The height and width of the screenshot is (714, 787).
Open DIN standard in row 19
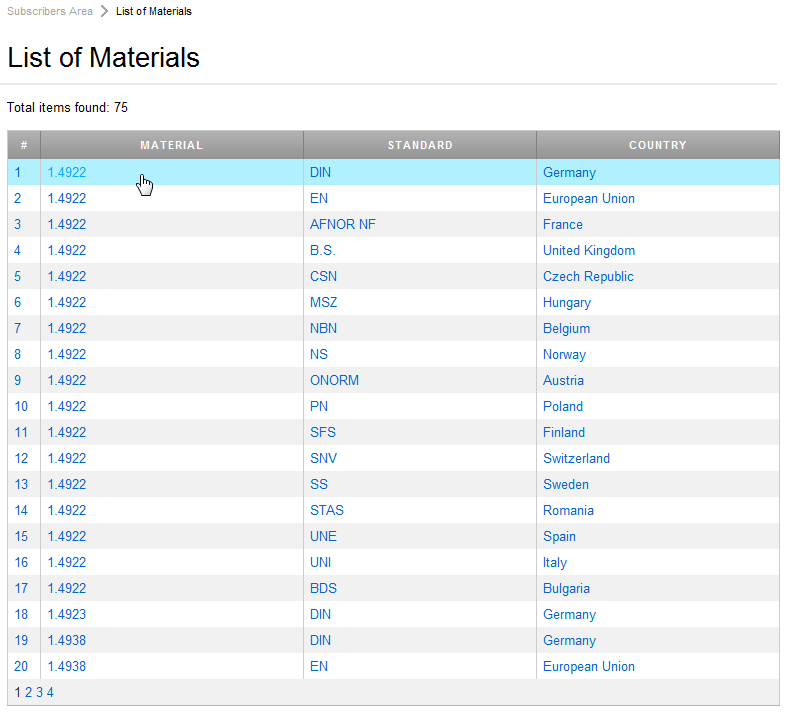click(320, 641)
